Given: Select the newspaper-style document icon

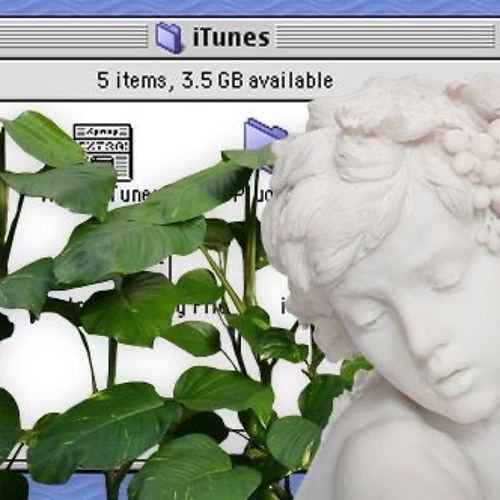Looking at the screenshot, I should [x=103, y=152].
